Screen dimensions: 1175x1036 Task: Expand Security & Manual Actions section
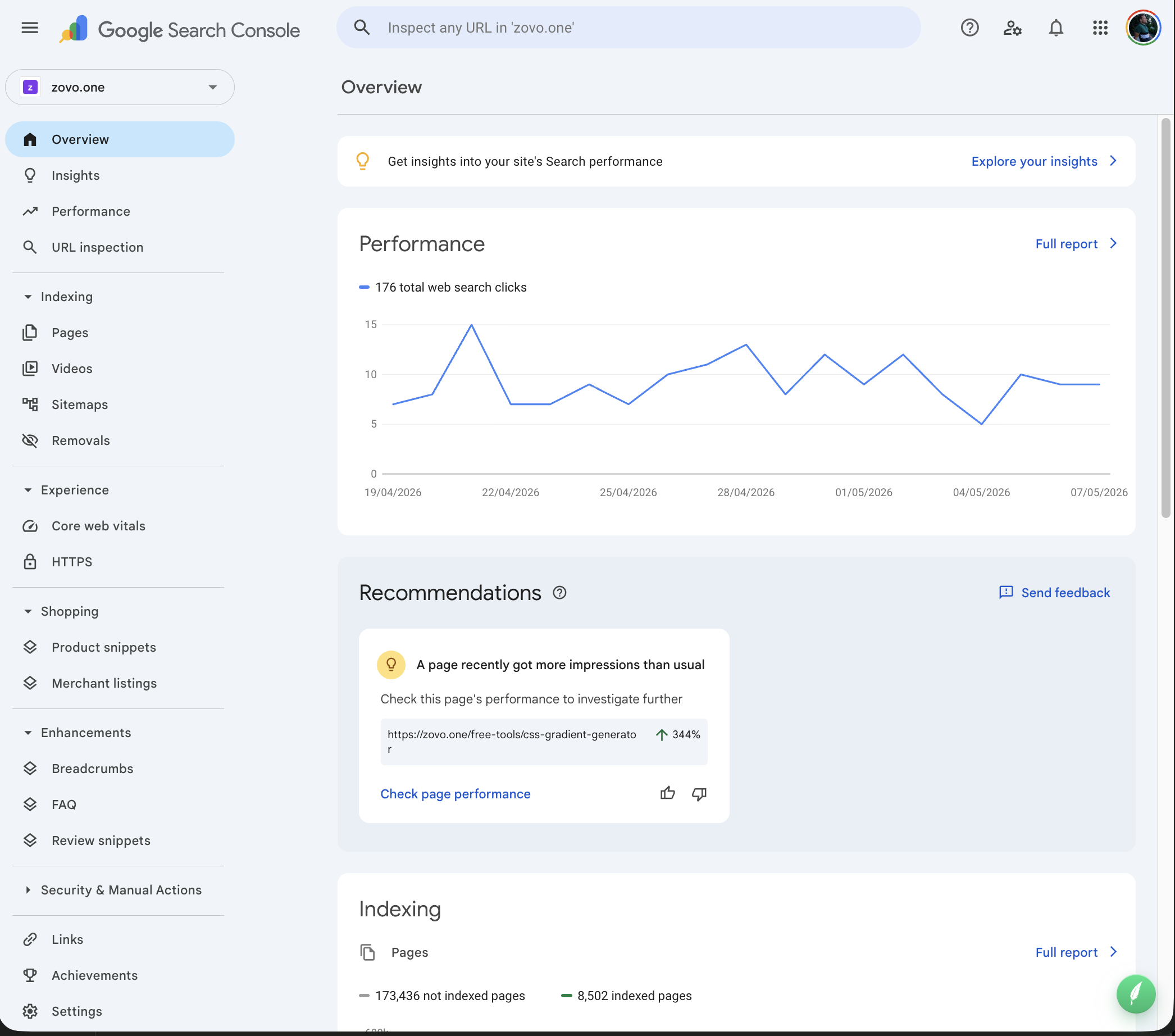click(x=28, y=890)
